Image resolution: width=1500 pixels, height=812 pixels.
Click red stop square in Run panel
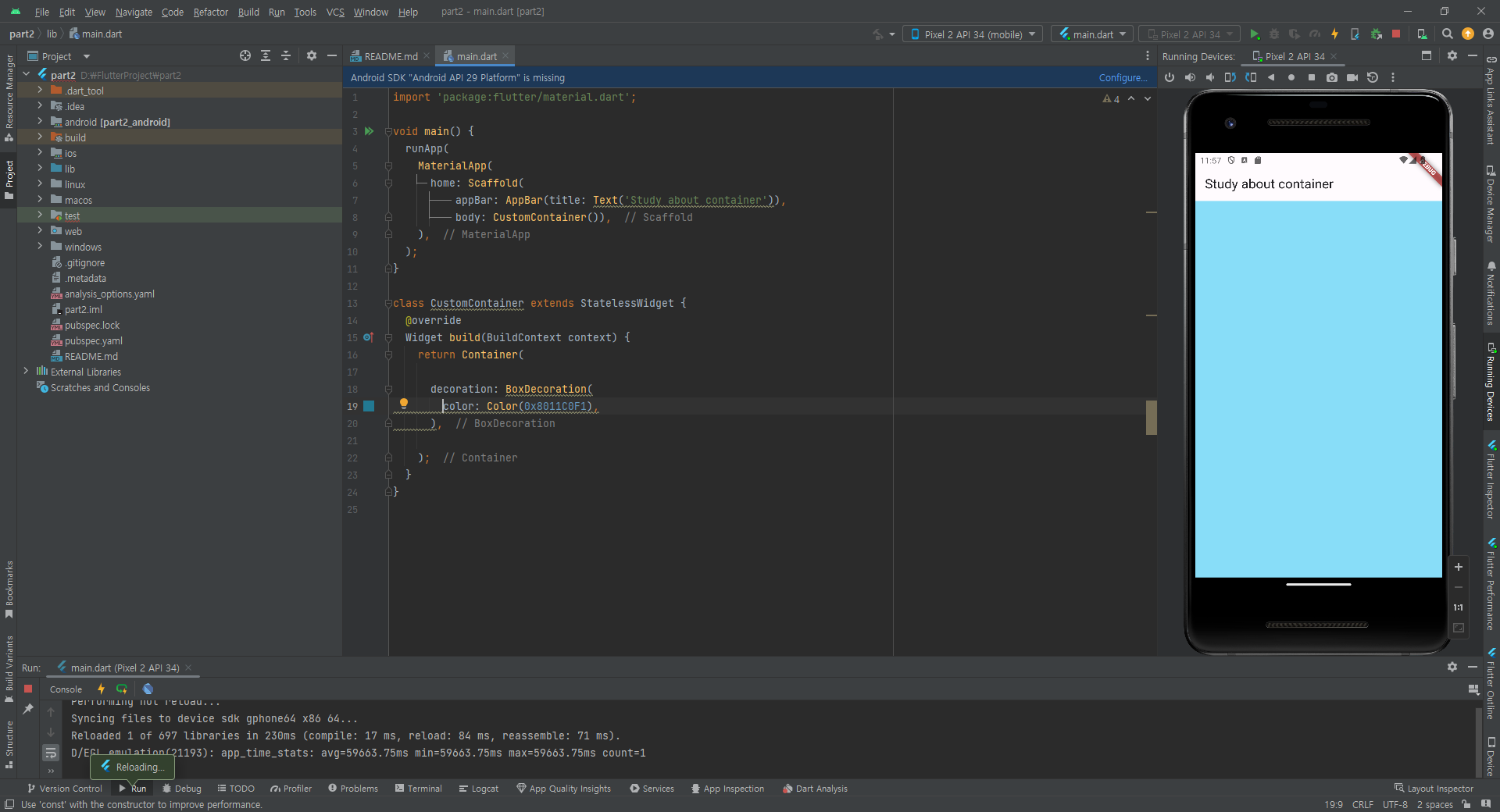28,689
